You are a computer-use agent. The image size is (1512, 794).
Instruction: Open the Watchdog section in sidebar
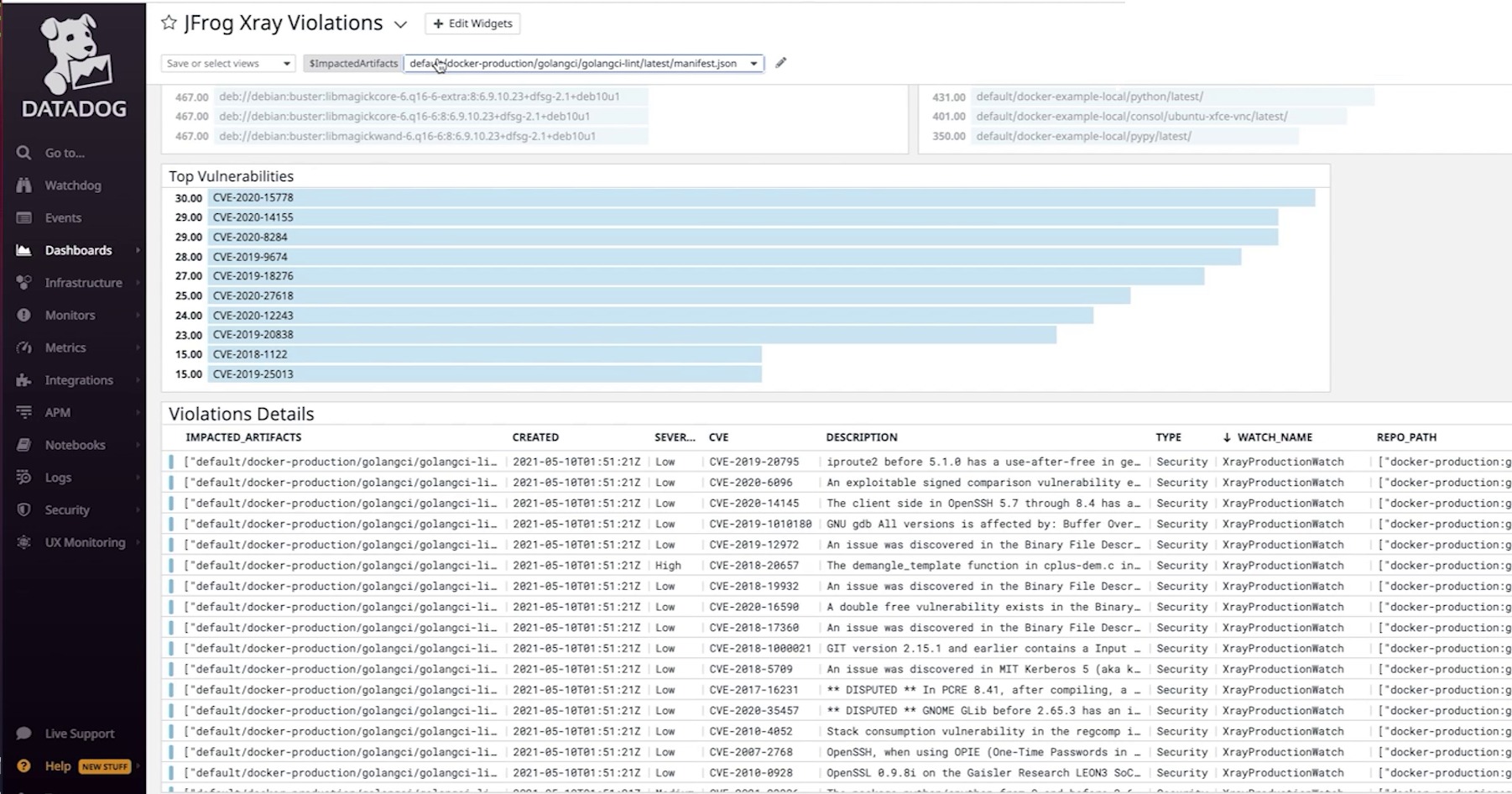(71, 185)
